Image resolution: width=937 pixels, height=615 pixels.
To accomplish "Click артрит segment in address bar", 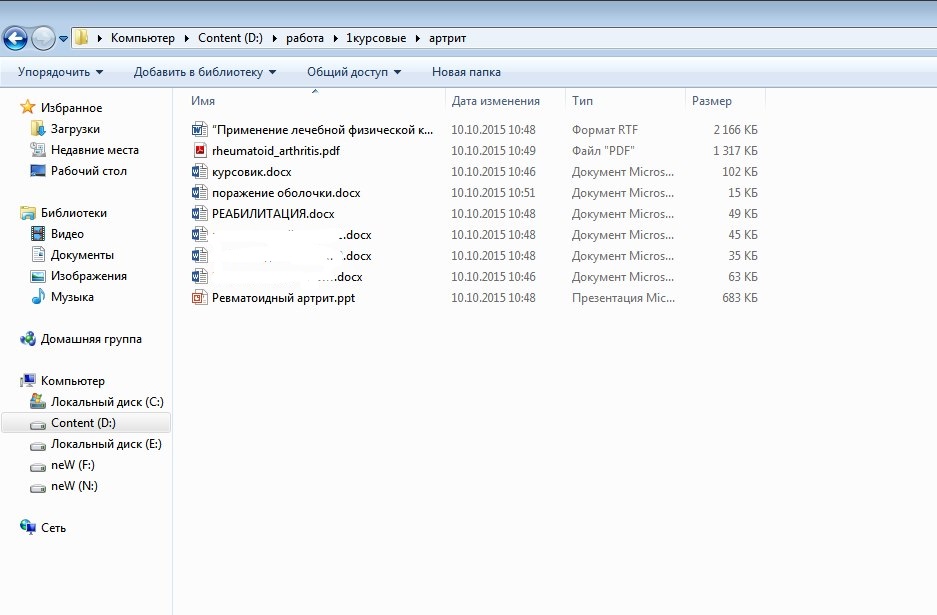I will [447, 38].
